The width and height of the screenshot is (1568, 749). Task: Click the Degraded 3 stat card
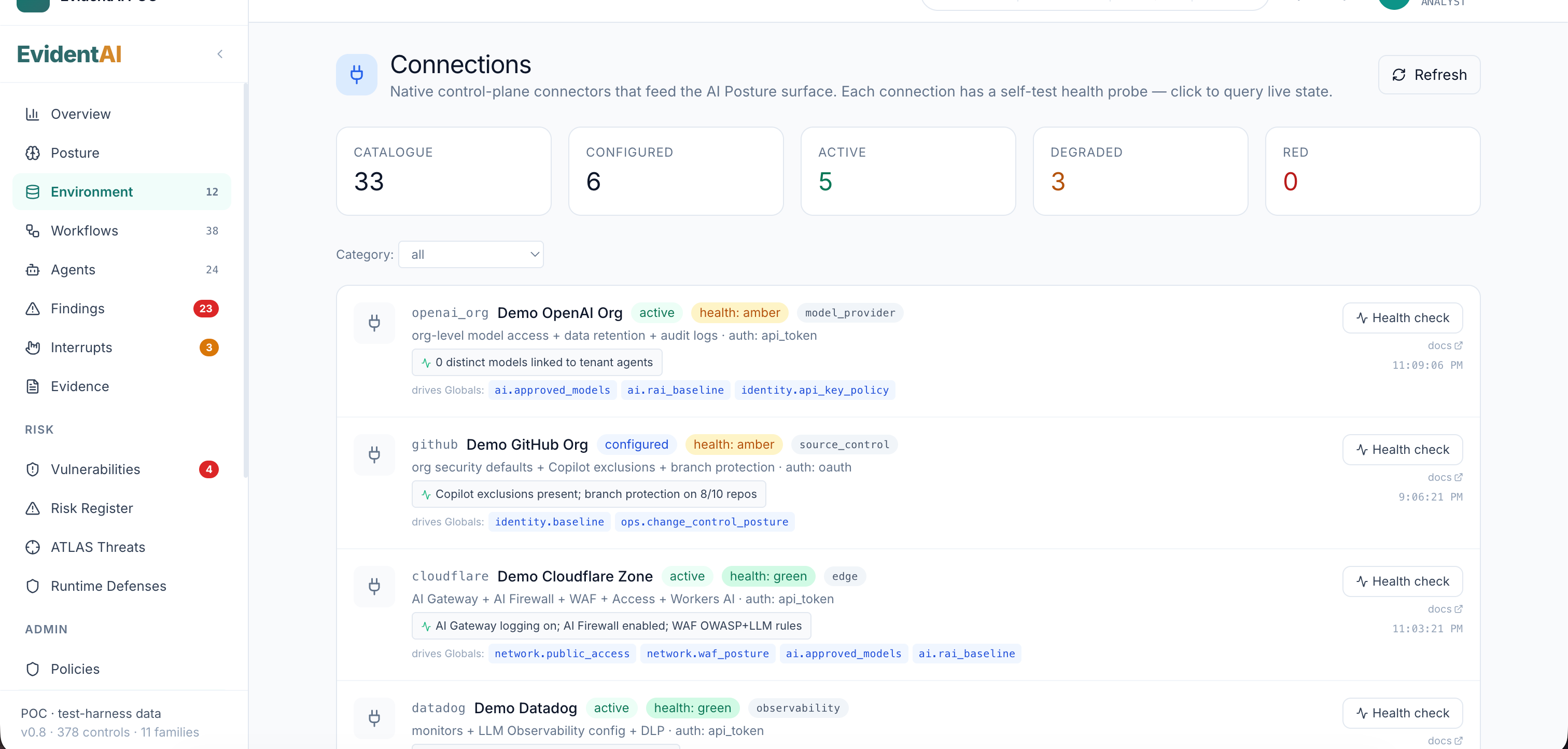tap(1141, 171)
